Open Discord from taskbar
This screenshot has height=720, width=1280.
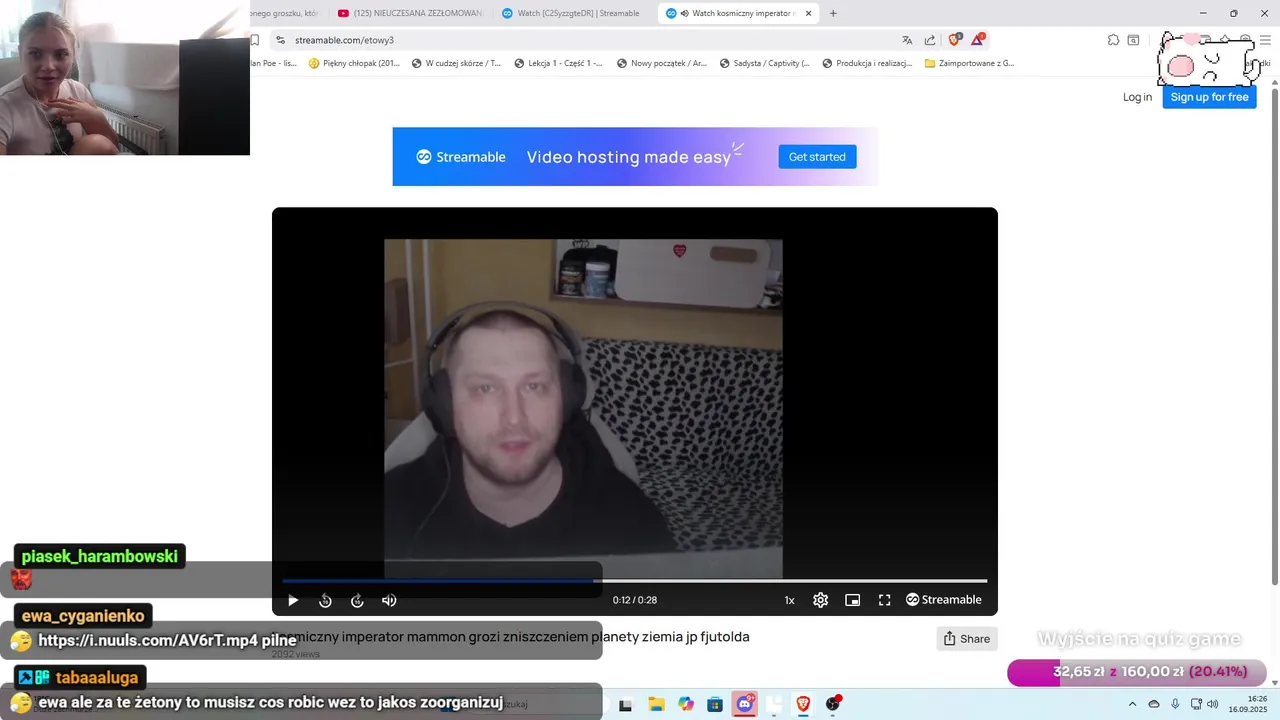745,704
